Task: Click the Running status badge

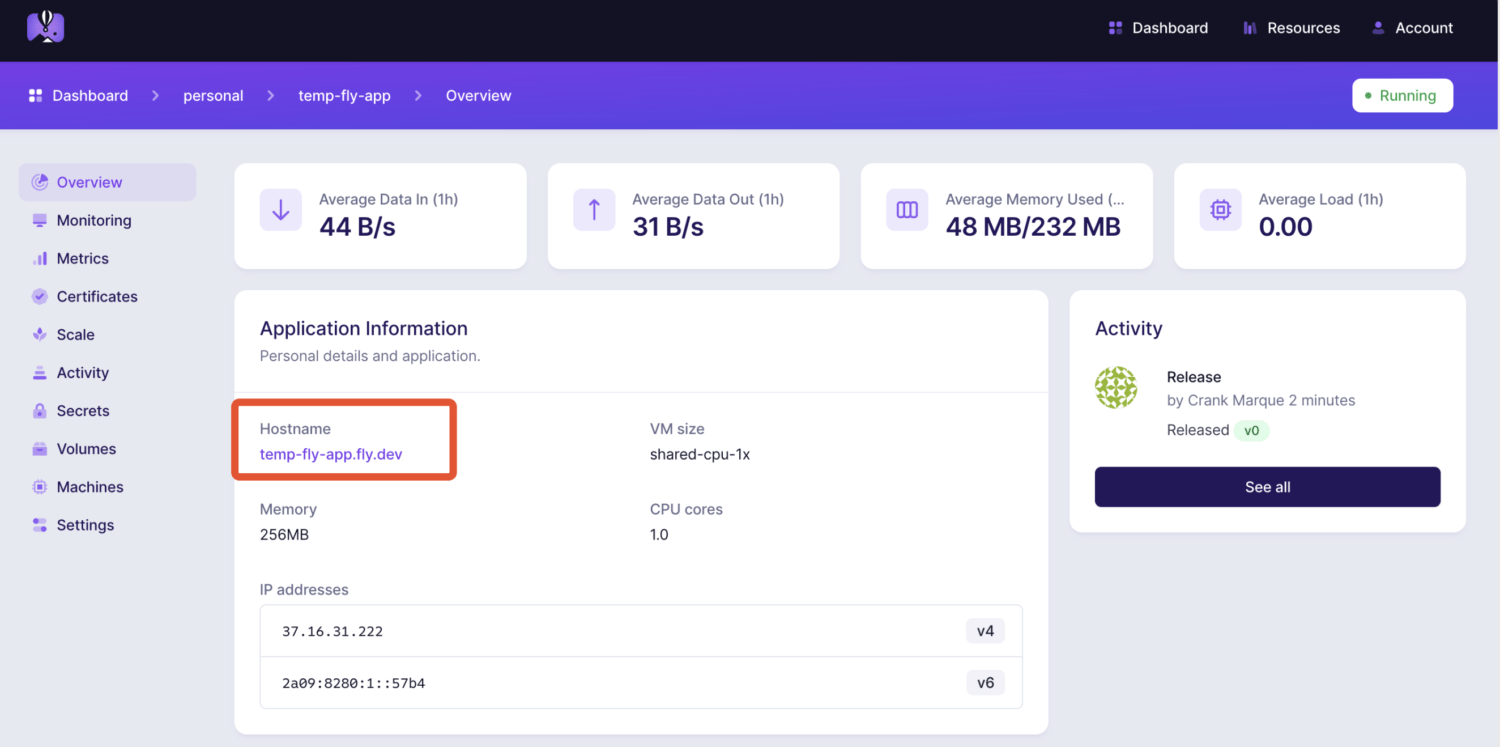Action: tap(1402, 96)
